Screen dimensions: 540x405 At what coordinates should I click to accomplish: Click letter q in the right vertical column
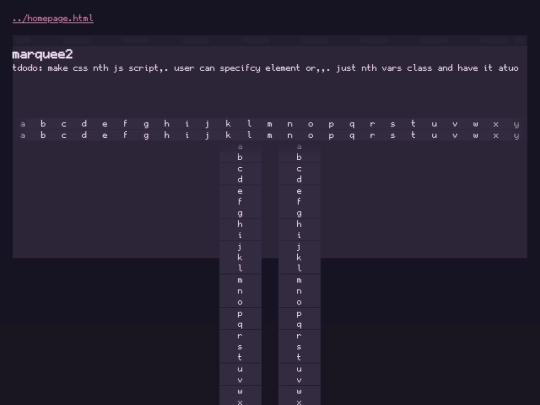pos(299,325)
